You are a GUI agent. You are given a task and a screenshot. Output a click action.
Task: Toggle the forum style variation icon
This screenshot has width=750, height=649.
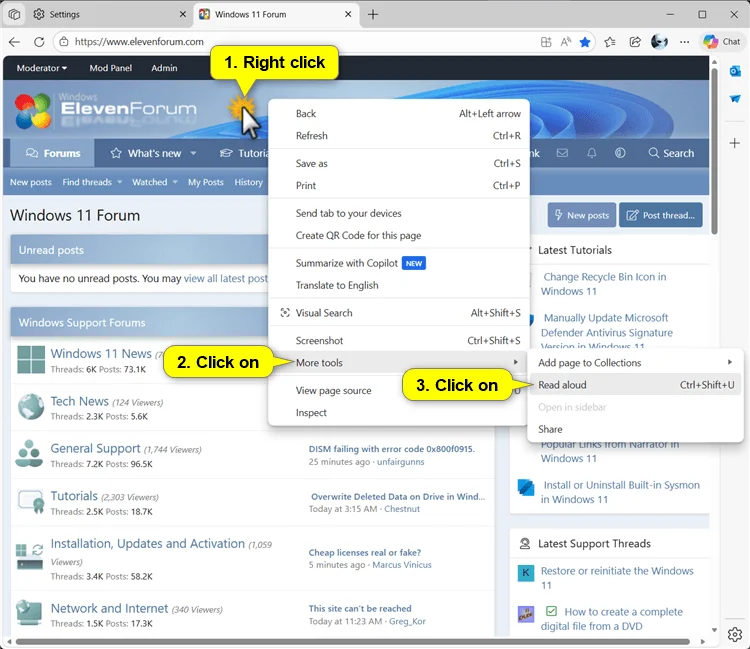click(x=620, y=153)
